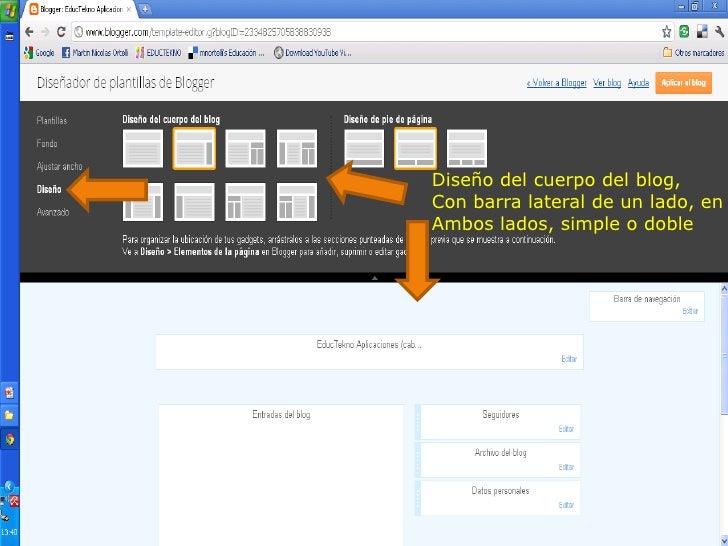728x546 pixels.
Task: Choose two-column footer layout
Action: [x=416, y=149]
